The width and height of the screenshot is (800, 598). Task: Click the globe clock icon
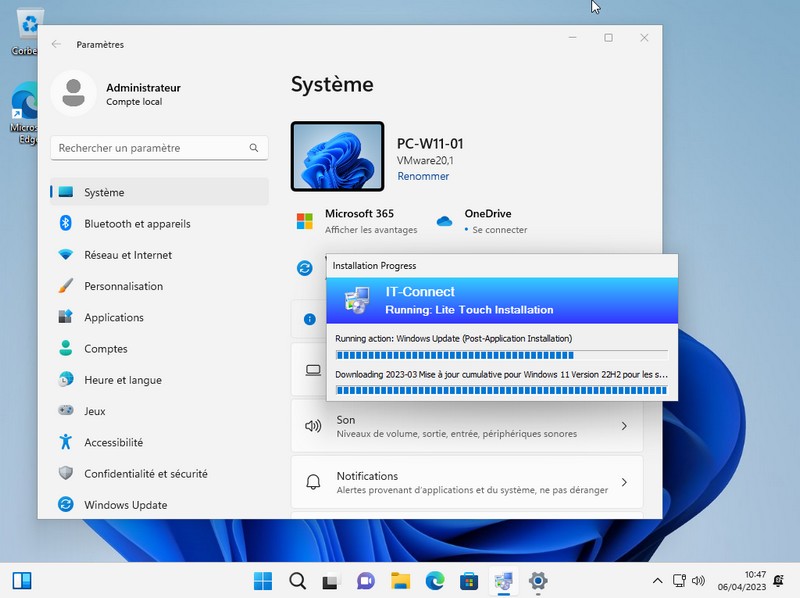[65, 379]
